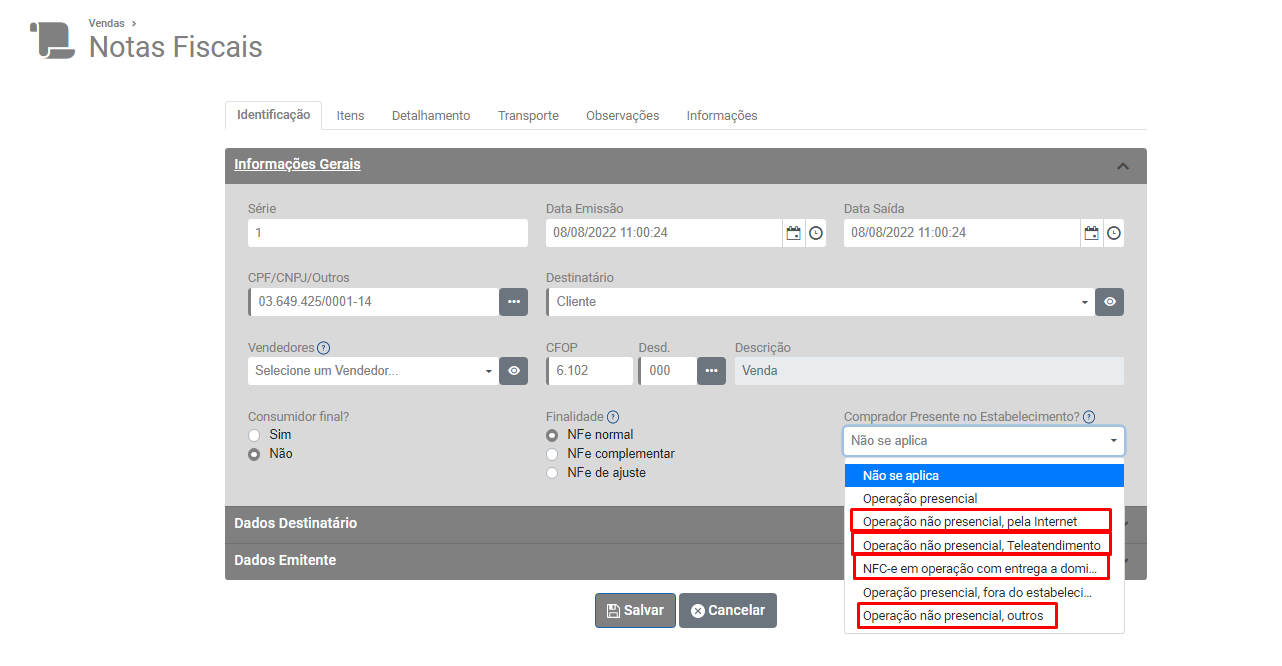This screenshot has width=1282, height=666.
Task: Switch to Itens tab
Action: (350, 116)
